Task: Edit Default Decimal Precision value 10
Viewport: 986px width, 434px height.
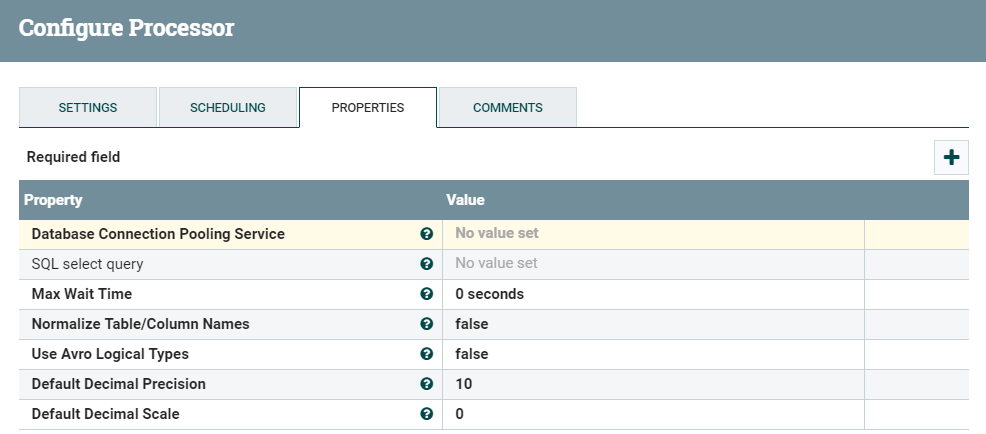Action: pyautogui.click(x=652, y=384)
